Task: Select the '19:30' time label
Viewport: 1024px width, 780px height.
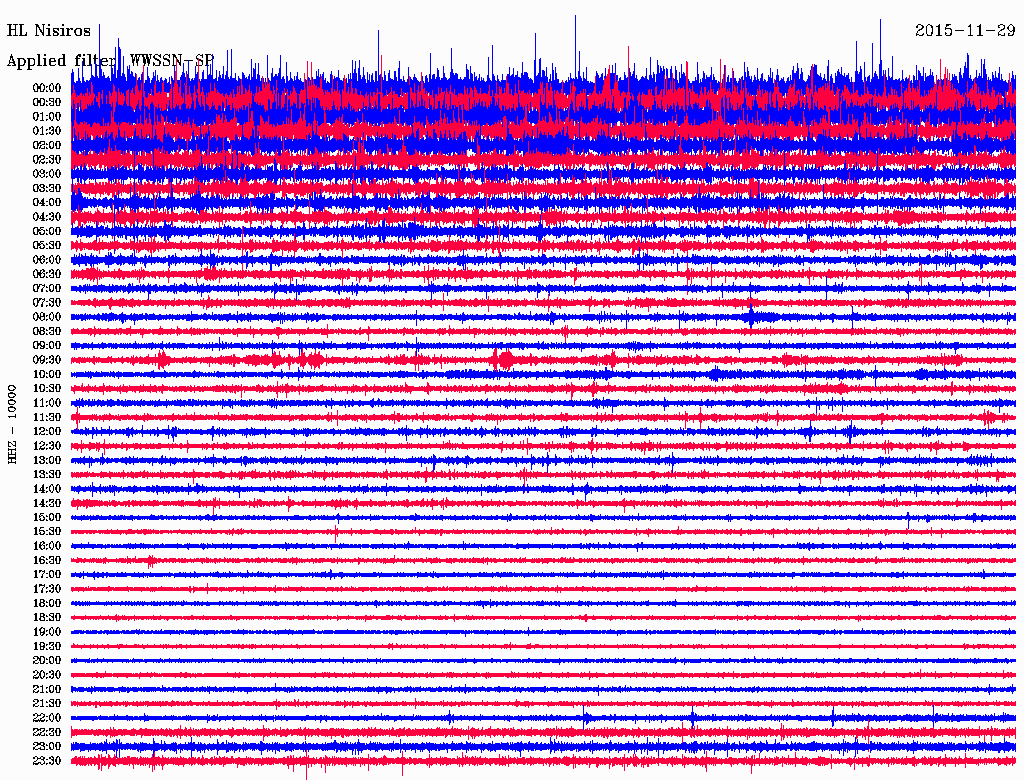Action: pyautogui.click(x=47, y=647)
